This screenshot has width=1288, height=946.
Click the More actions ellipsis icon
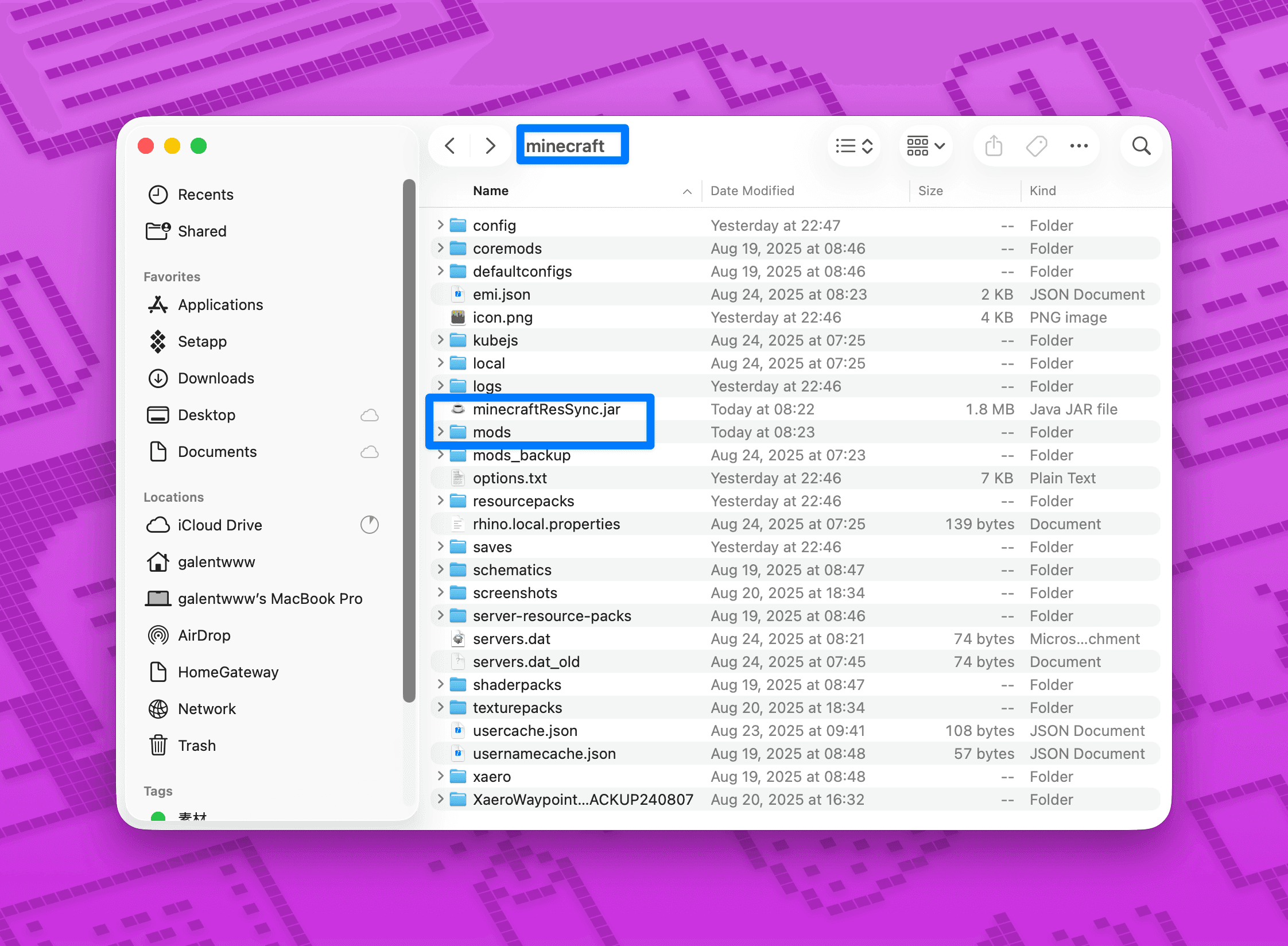[1078, 146]
